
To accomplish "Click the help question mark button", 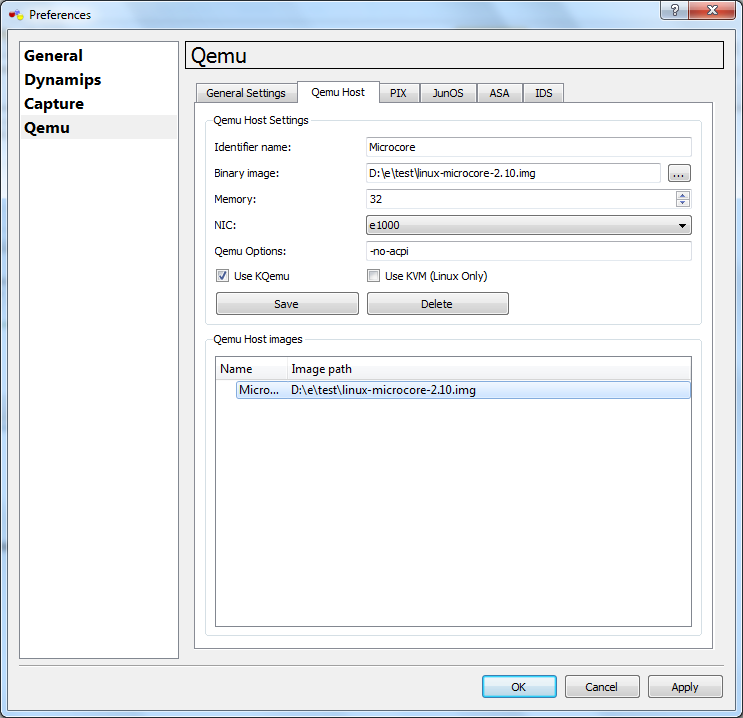I will point(675,10).
